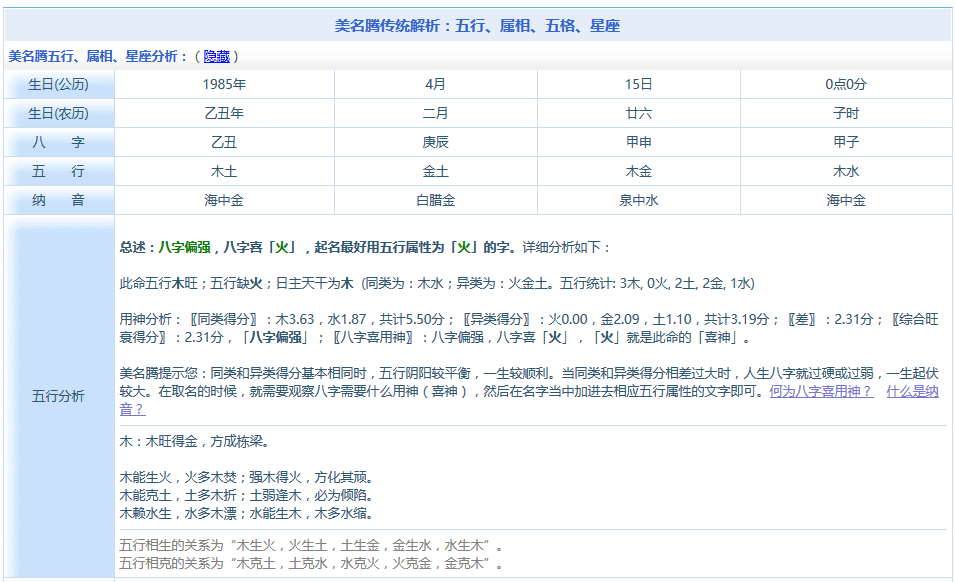Select the 生日(农历) row header
This screenshot has width=955, height=582.
[x=58, y=114]
